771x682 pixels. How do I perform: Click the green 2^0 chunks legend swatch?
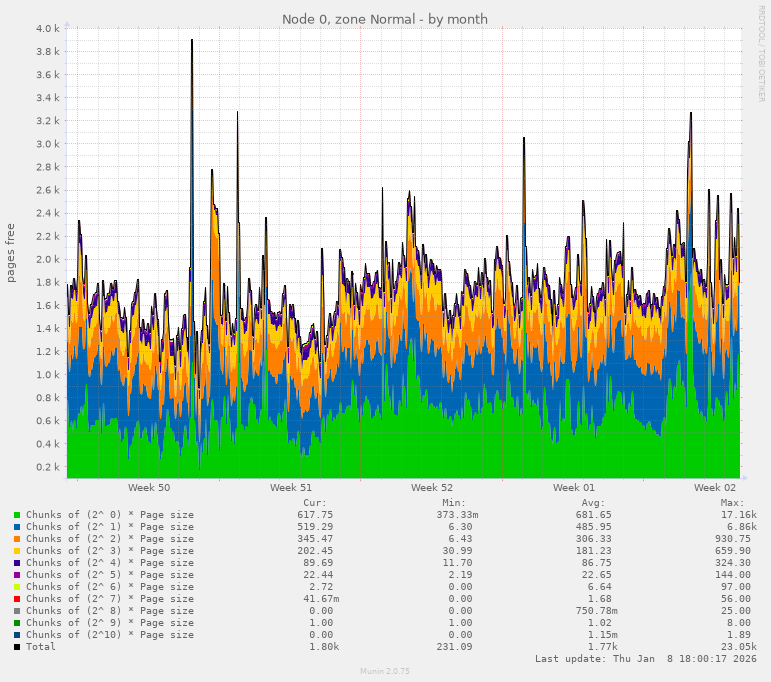(x=17, y=515)
